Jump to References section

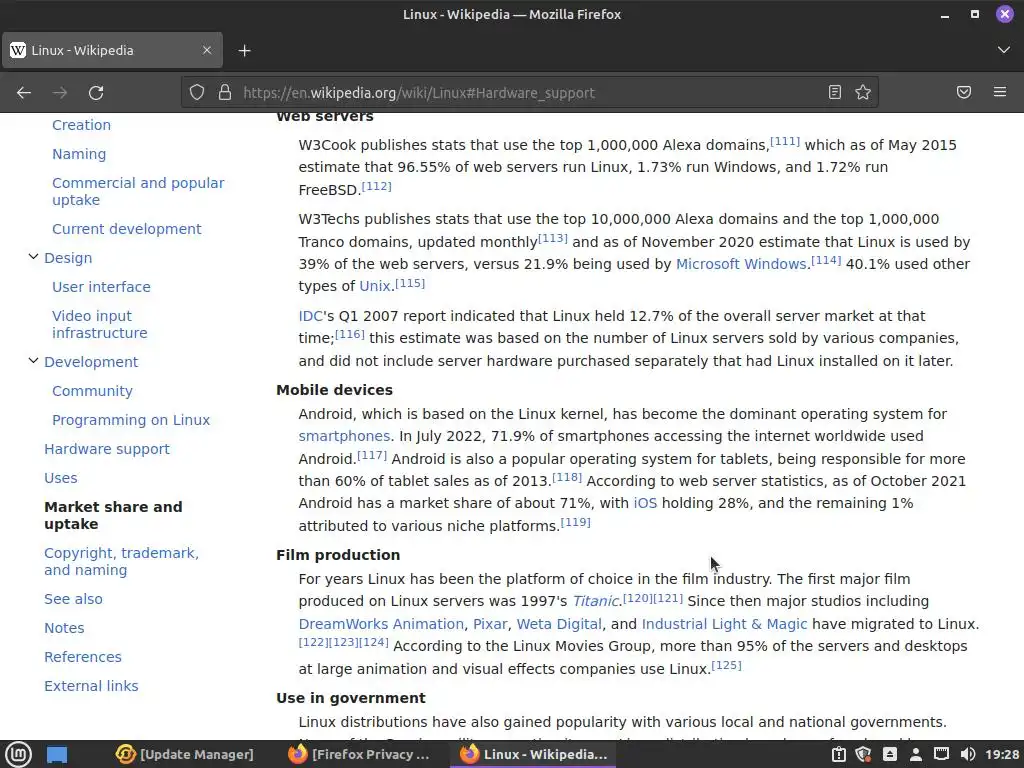(83, 657)
